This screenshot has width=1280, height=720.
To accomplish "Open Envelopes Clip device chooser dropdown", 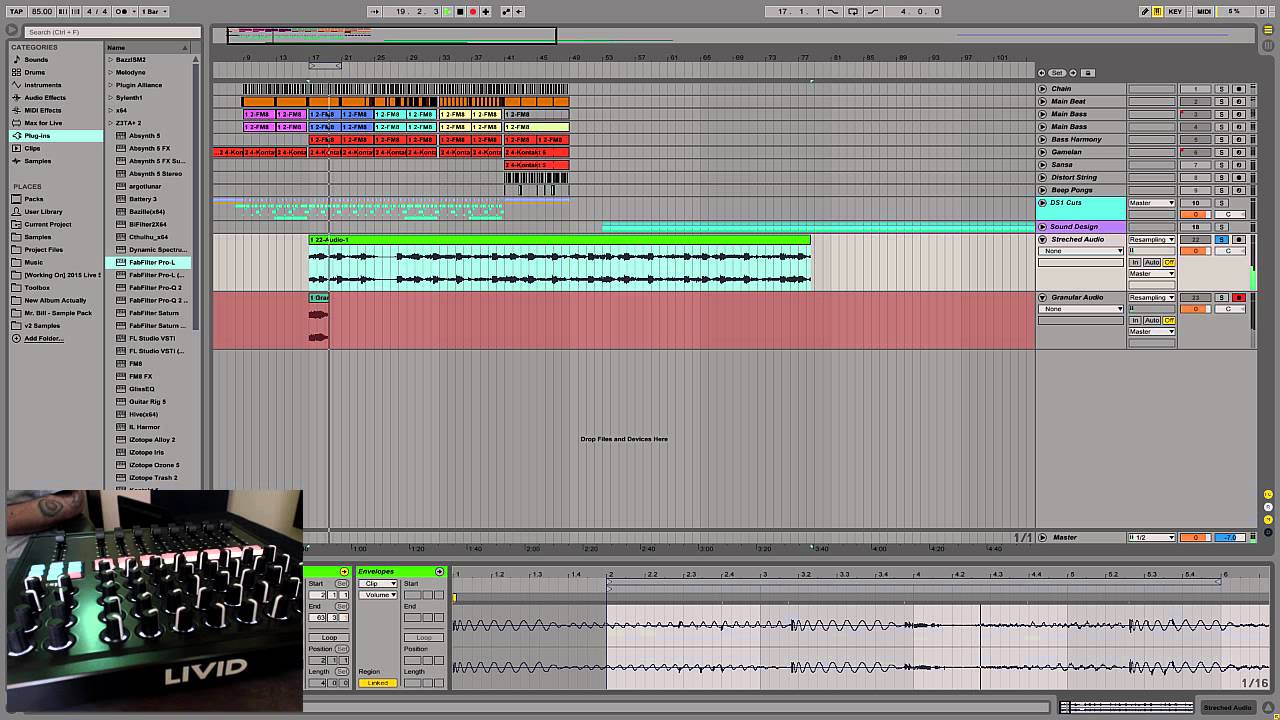I will [377, 583].
